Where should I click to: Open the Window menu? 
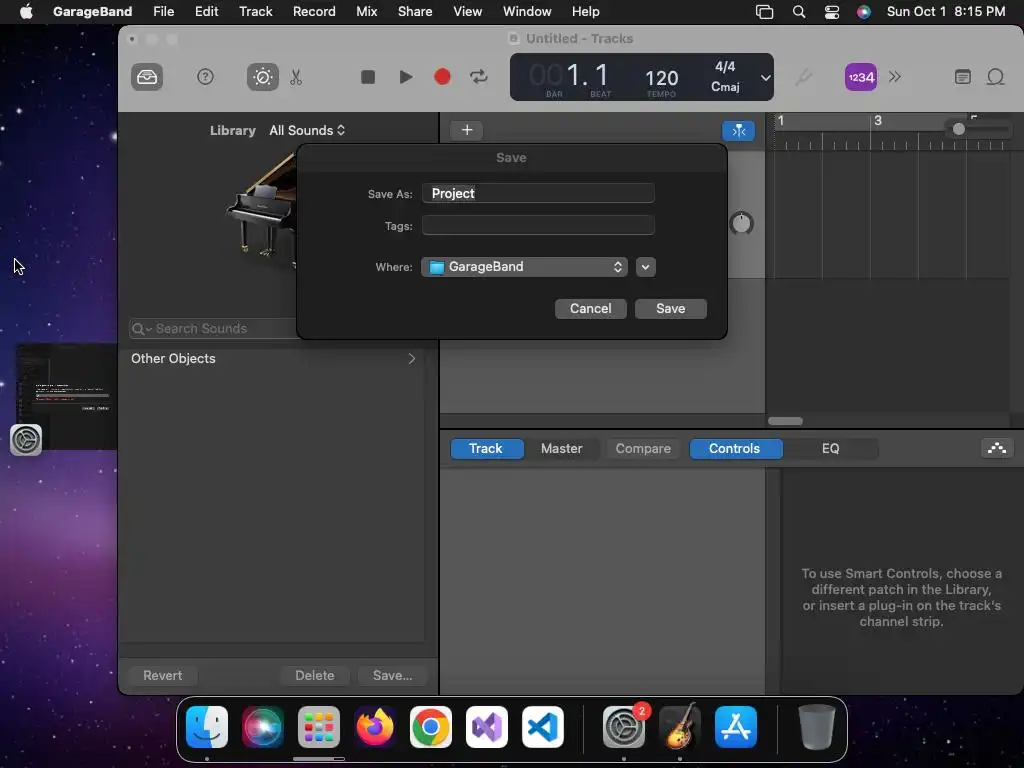[527, 12]
